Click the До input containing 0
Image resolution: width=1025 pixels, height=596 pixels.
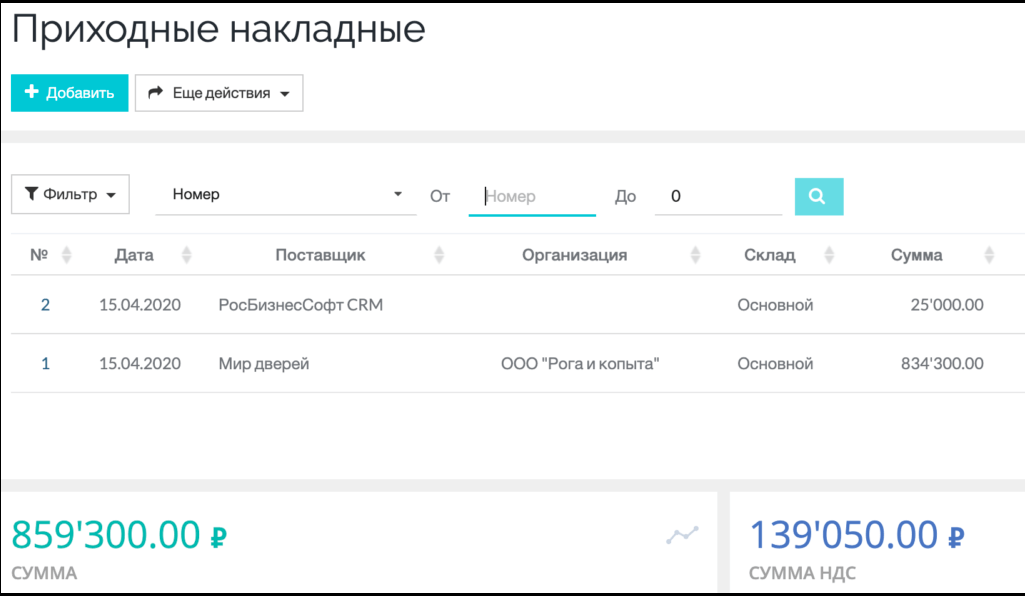tap(717, 195)
